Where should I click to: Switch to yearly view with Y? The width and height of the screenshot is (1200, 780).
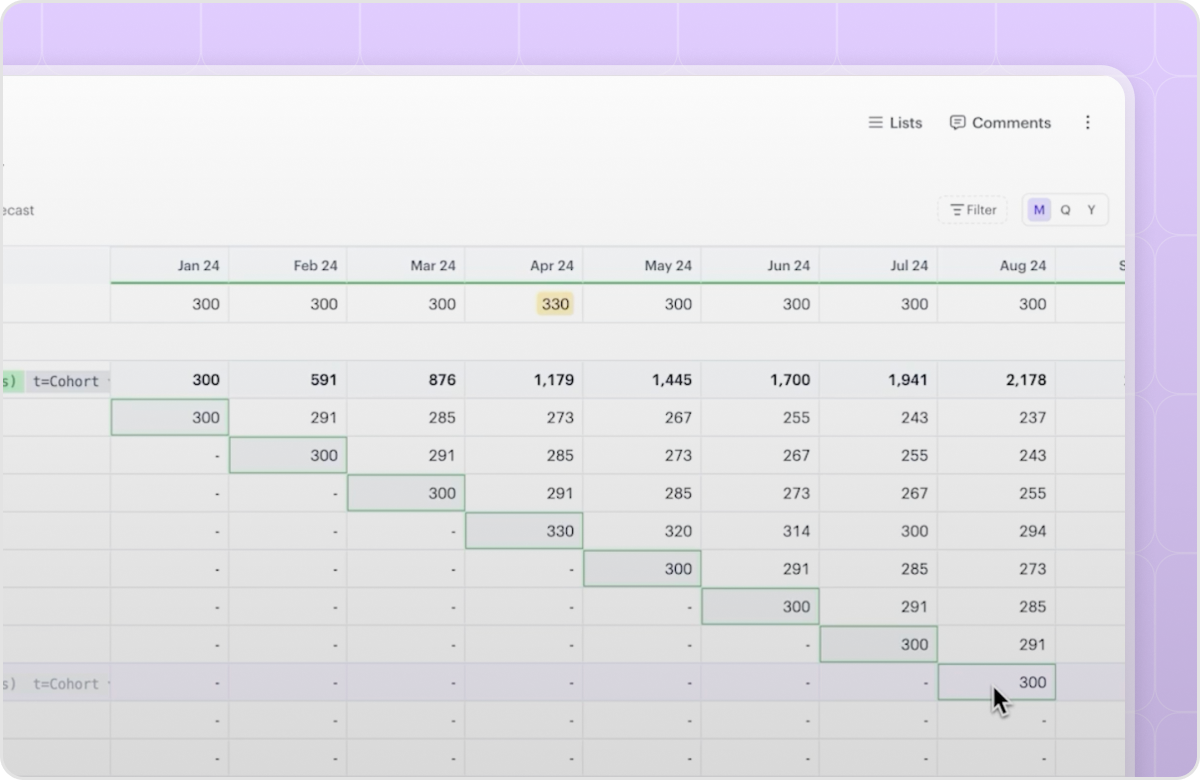point(1091,210)
